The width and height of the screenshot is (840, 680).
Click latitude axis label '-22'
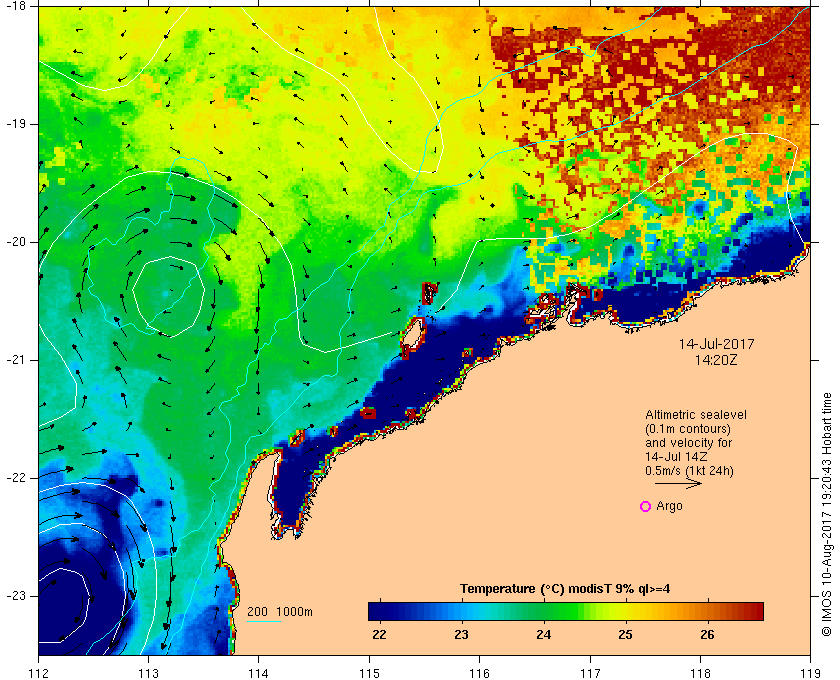(x=15, y=478)
